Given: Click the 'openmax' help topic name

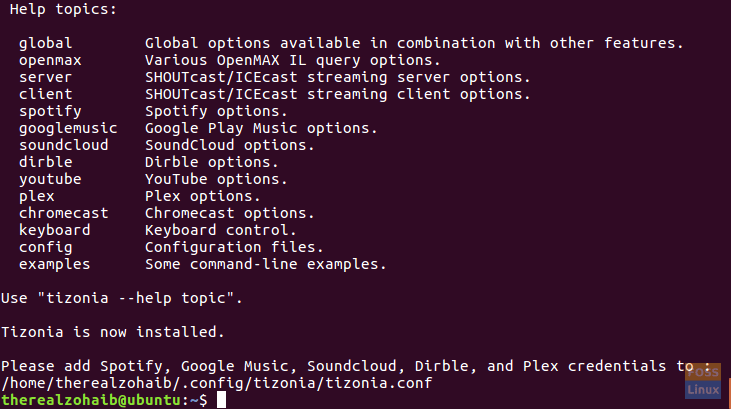Looking at the screenshot, I should click(50, 61).
